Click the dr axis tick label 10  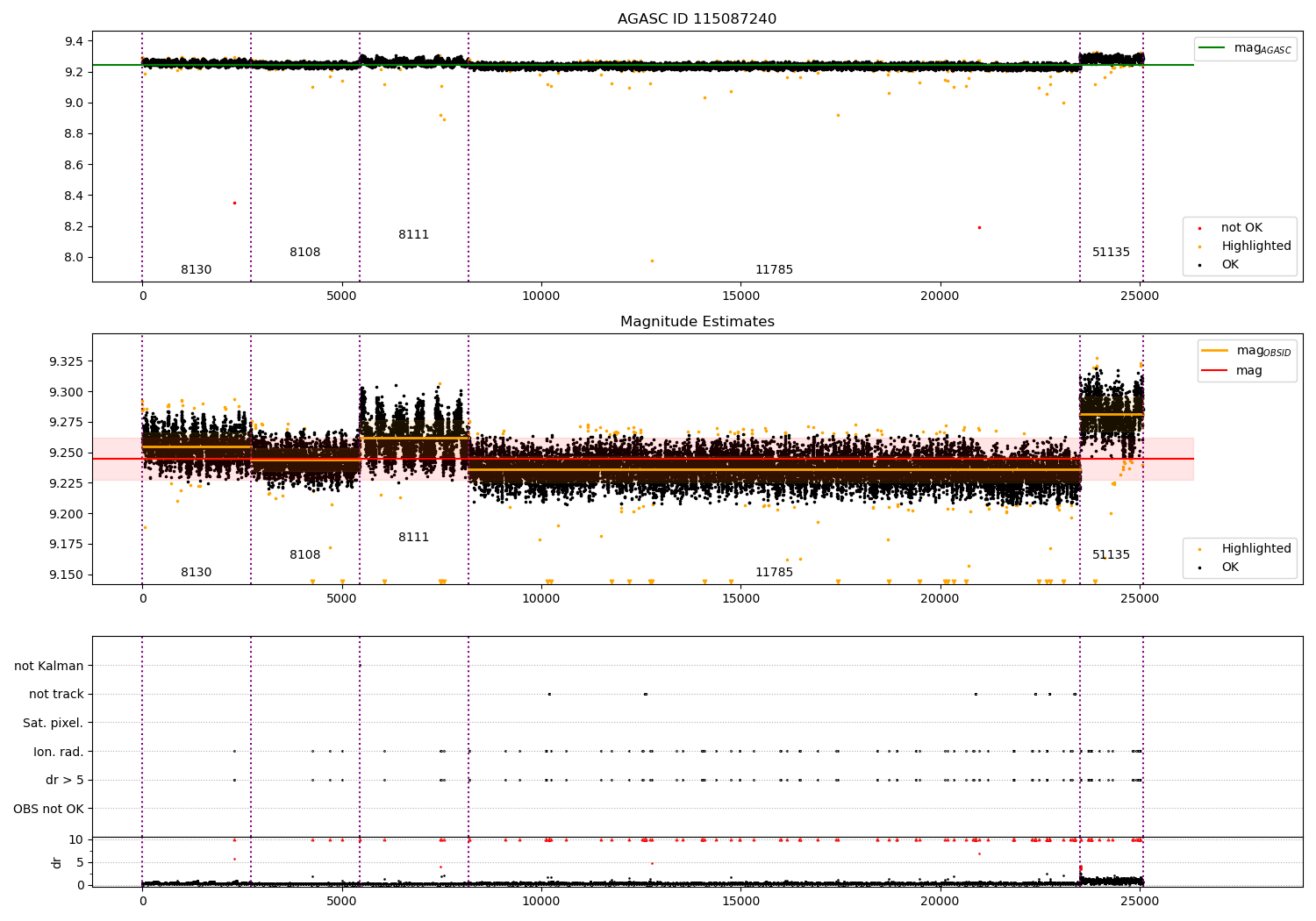76,840
